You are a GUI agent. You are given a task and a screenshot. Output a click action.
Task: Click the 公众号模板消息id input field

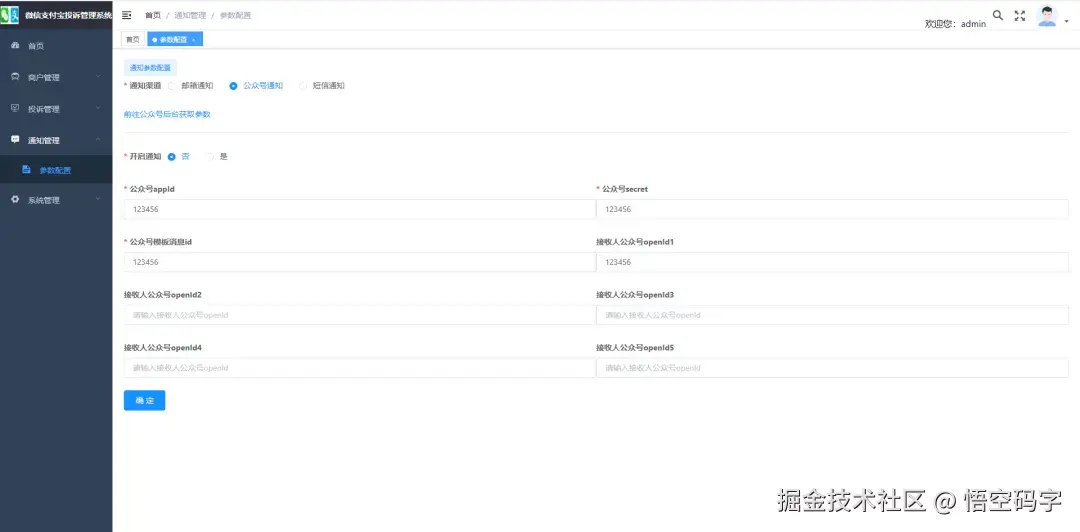click(360, 262)
